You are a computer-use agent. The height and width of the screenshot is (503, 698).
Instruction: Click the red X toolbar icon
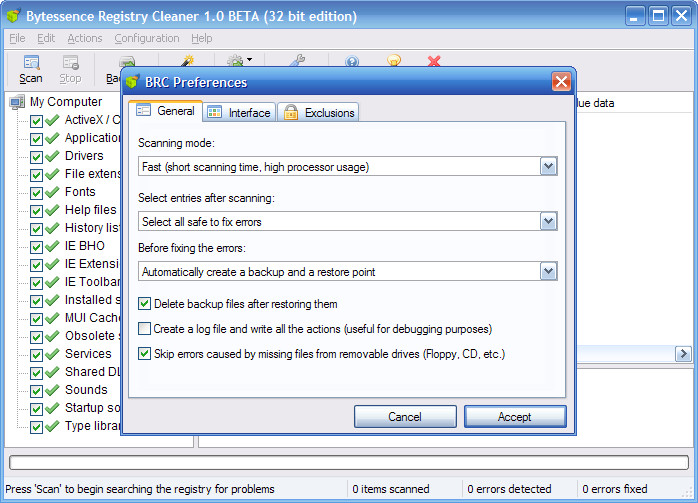[434, 61]
